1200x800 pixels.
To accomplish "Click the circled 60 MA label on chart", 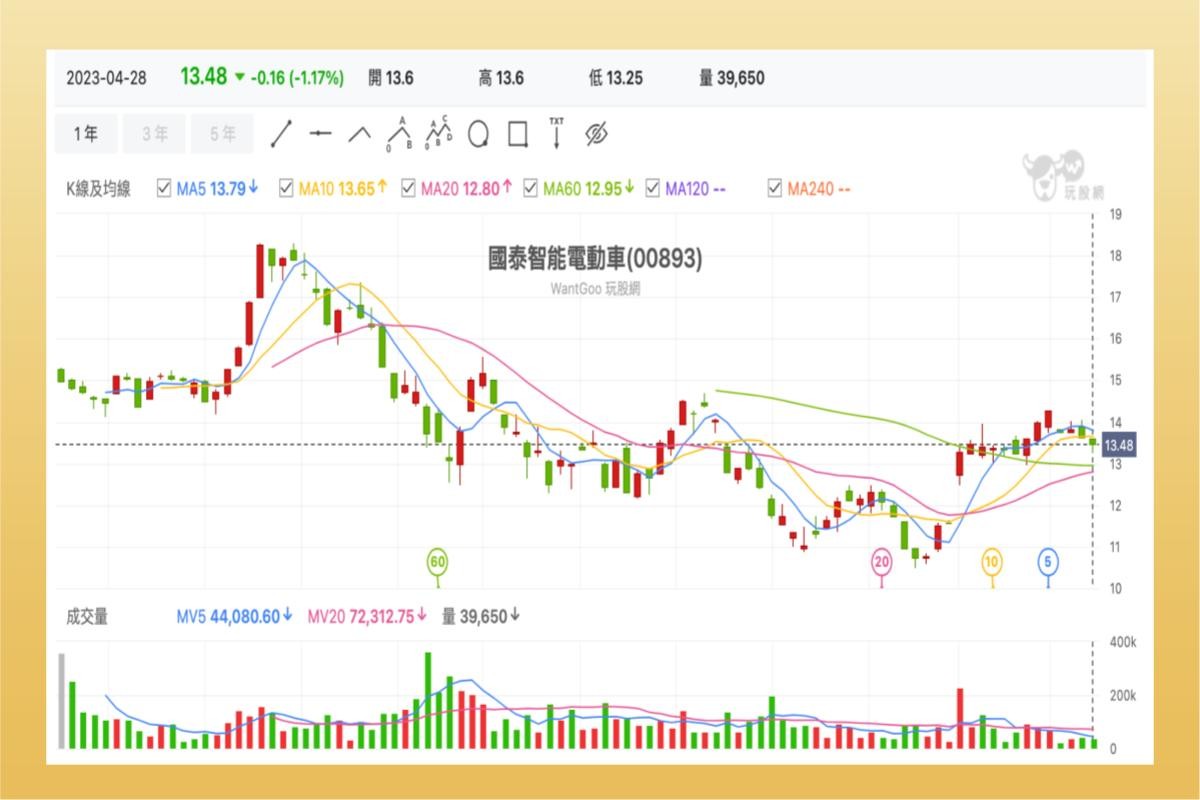I will tap(437, 562).
